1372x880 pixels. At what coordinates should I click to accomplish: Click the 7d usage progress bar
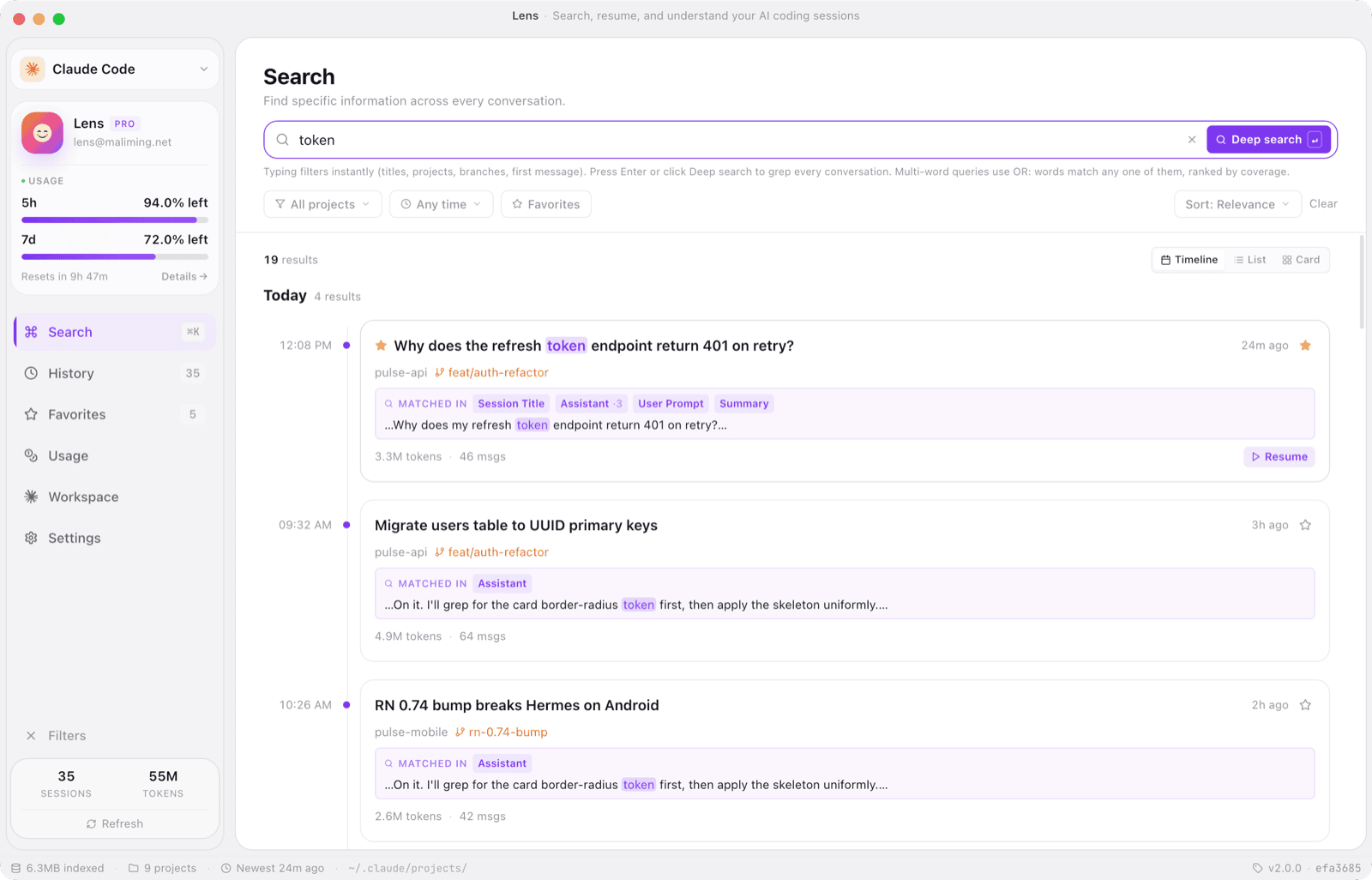click(x=115, y=256)
